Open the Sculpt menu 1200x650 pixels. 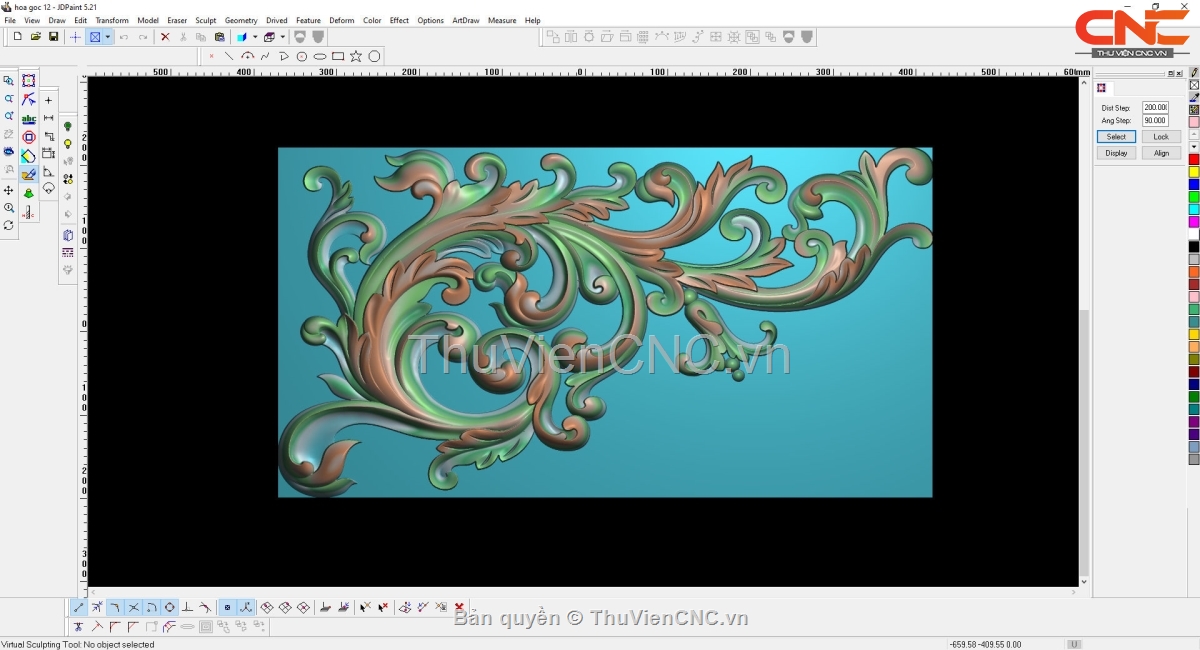coord(206,20)
